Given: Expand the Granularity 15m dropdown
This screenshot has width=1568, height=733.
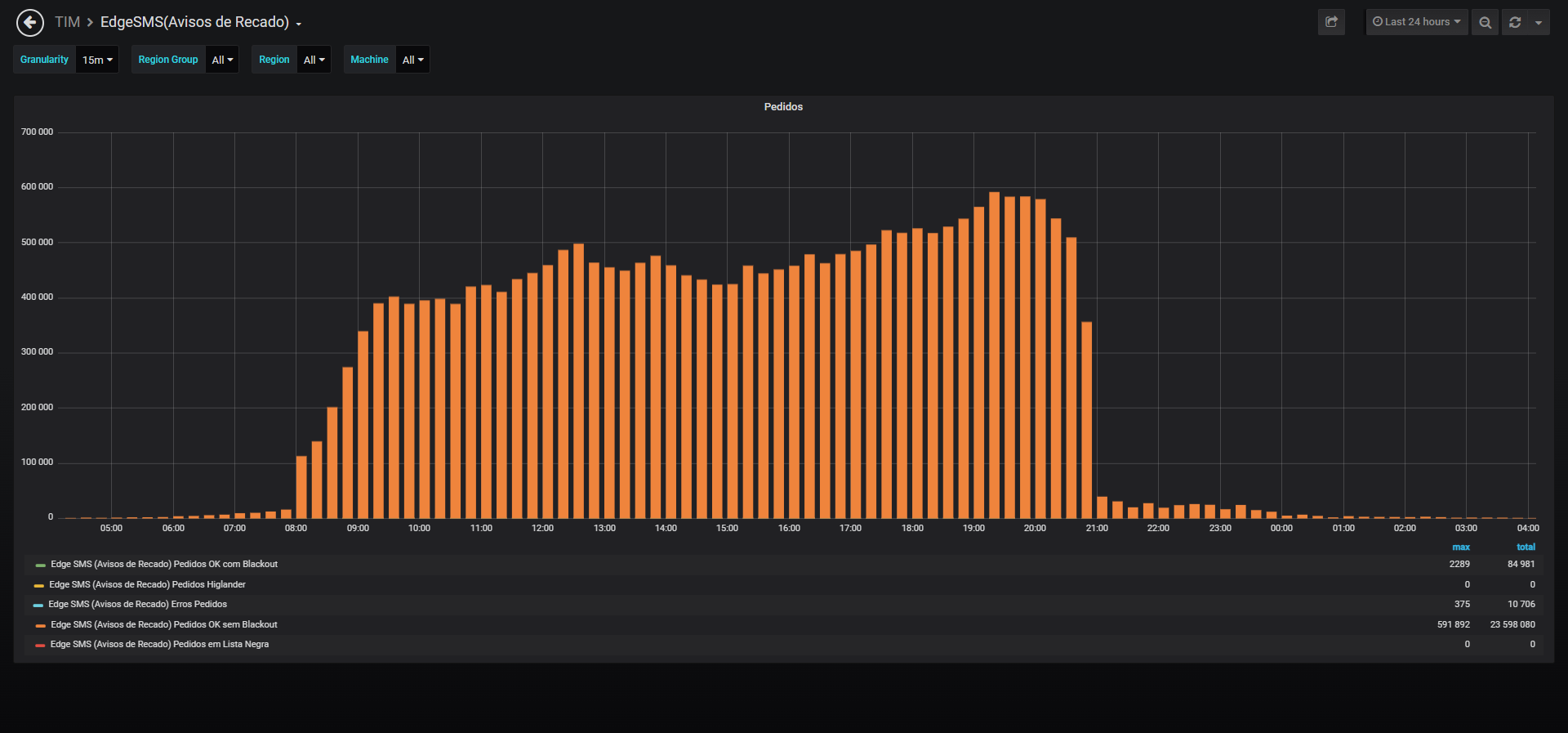Looking at the screenshot, I should coord(97,60).
